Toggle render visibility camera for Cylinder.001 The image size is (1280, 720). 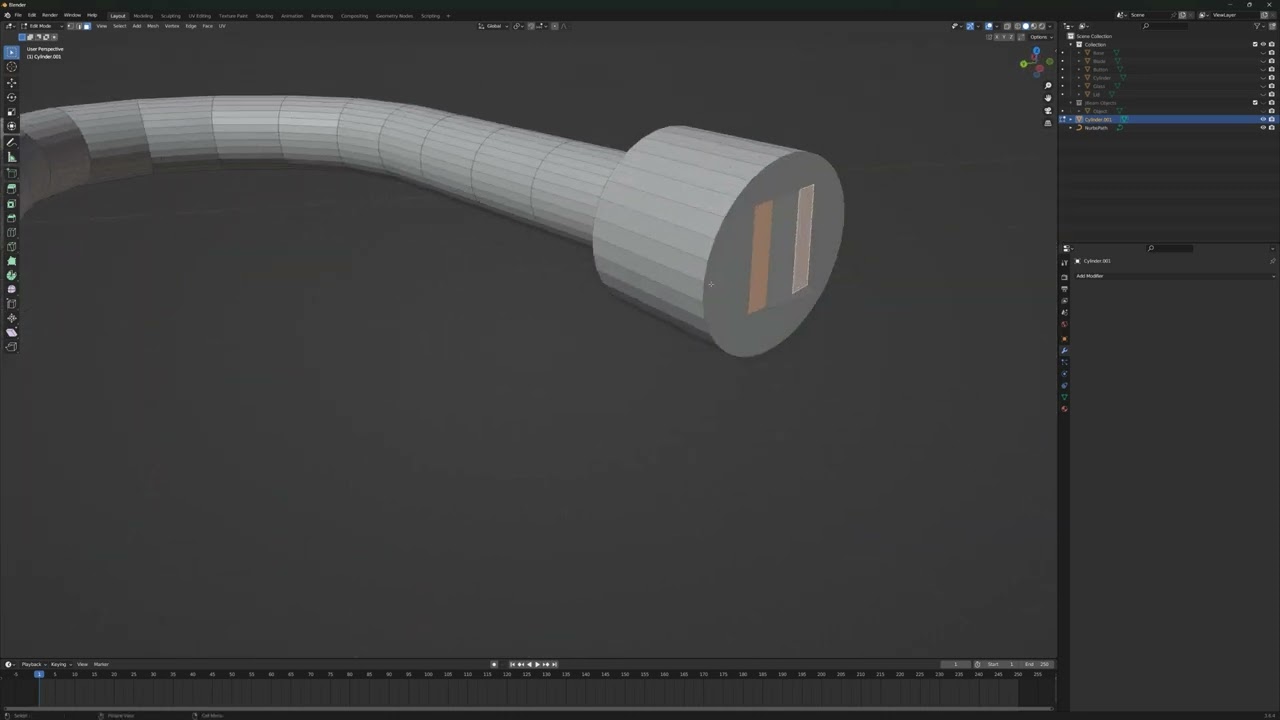tap(1272, 119)
